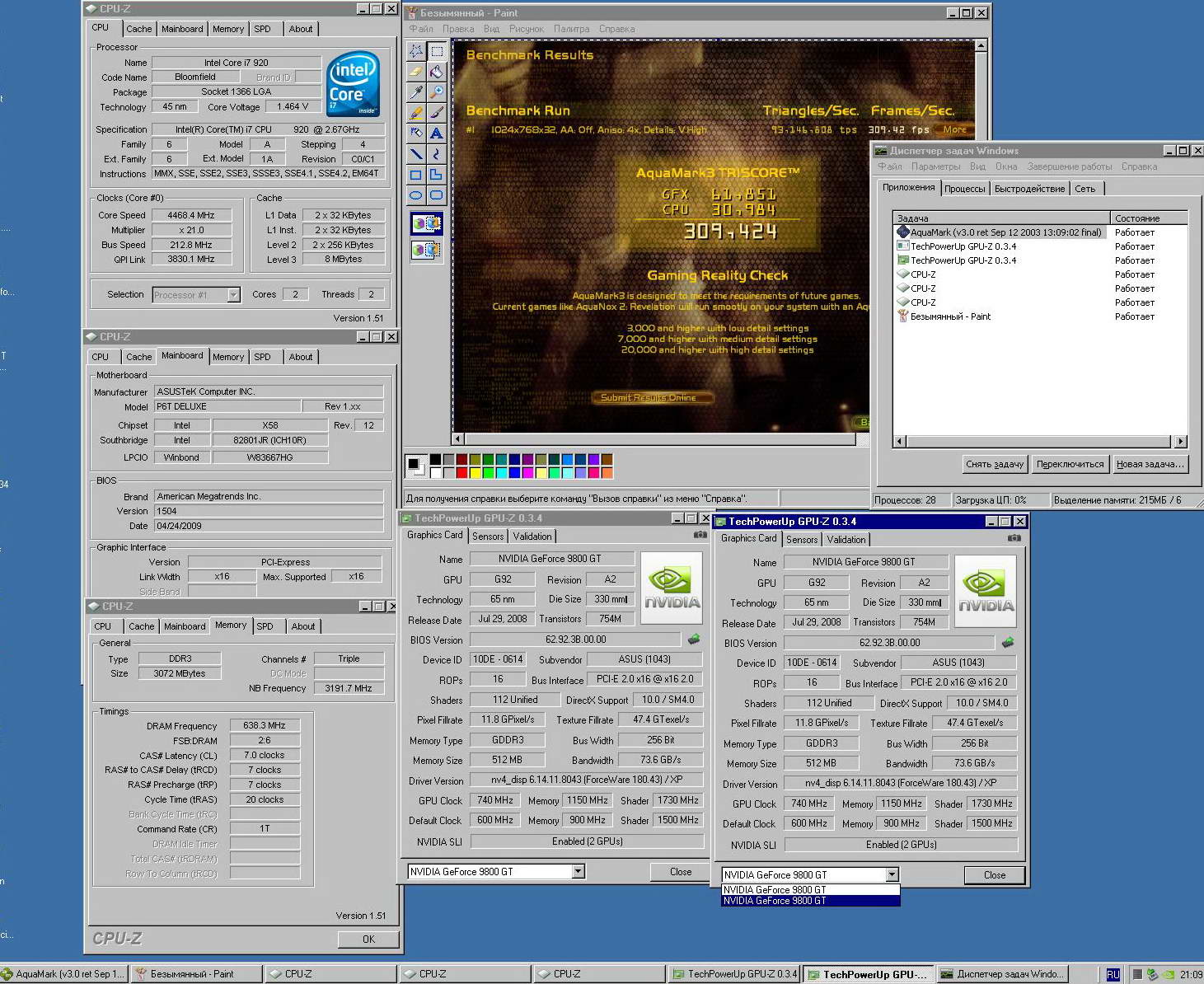Image resolution: width=1204 pixels, height=984 pixels.
Task: Choose the Eraser tool in Paint
Action: coord(416,72)
